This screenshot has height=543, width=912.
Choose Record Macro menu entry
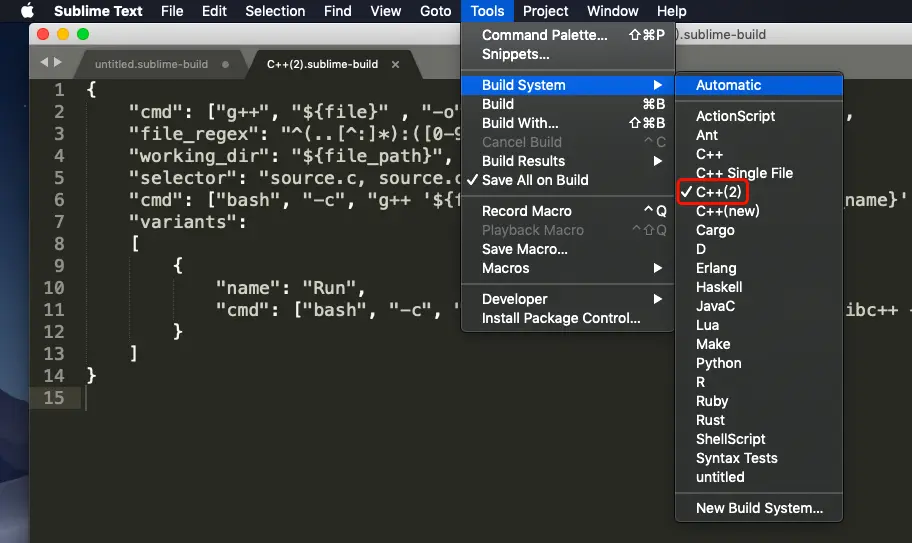point(568,211)
